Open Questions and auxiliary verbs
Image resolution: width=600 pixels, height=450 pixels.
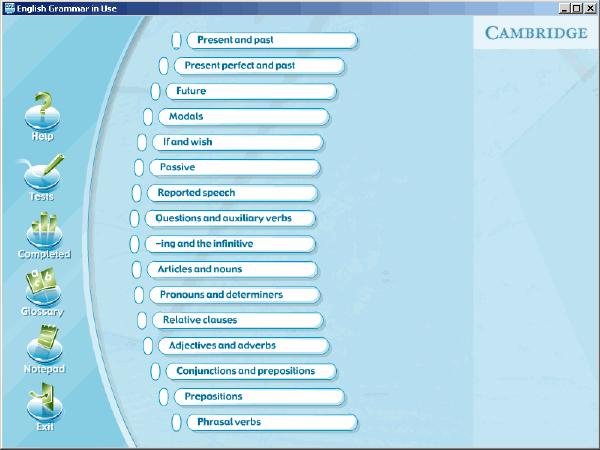click(230, 218)
